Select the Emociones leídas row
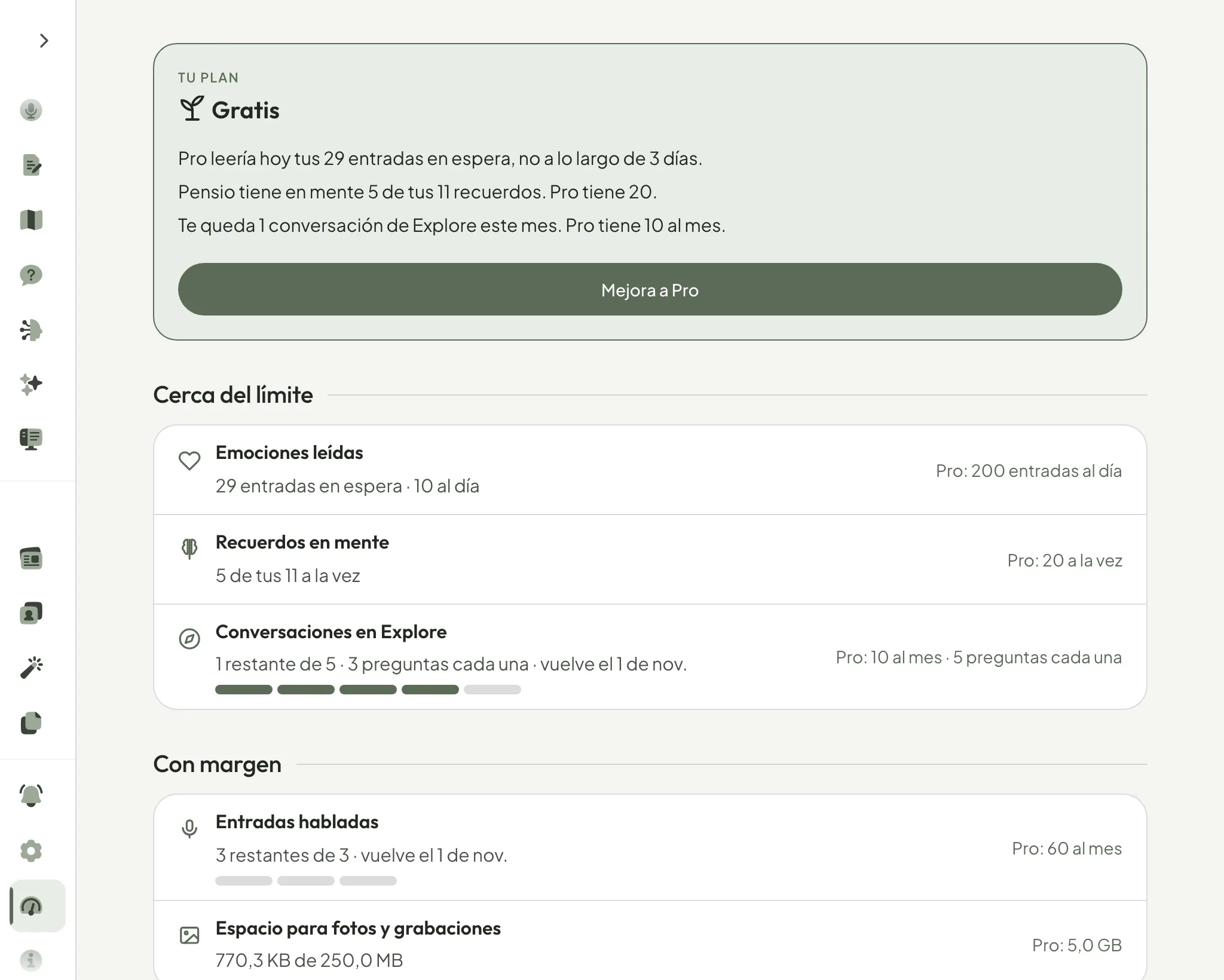 (x=650, y=470)
